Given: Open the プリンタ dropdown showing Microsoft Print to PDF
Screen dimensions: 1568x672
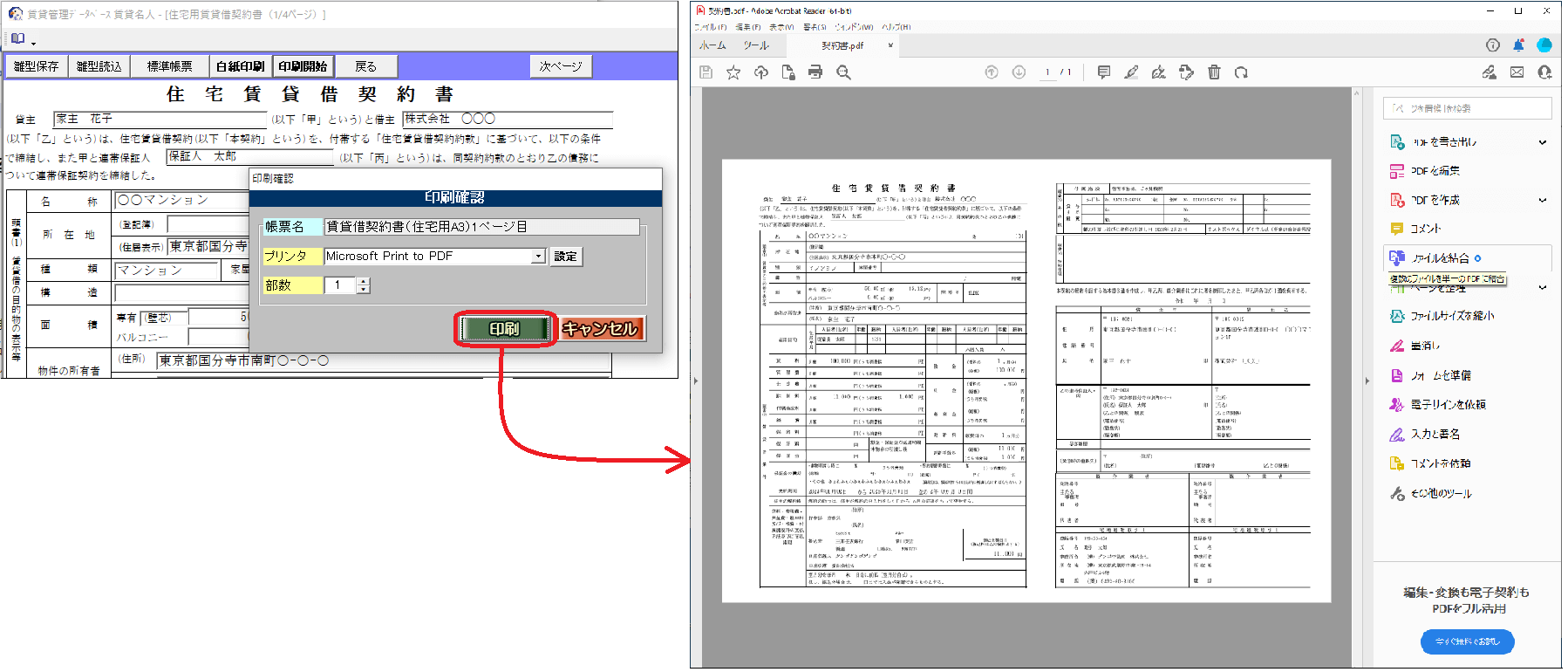Looking at the screenshot, I should tap(538, 257).
